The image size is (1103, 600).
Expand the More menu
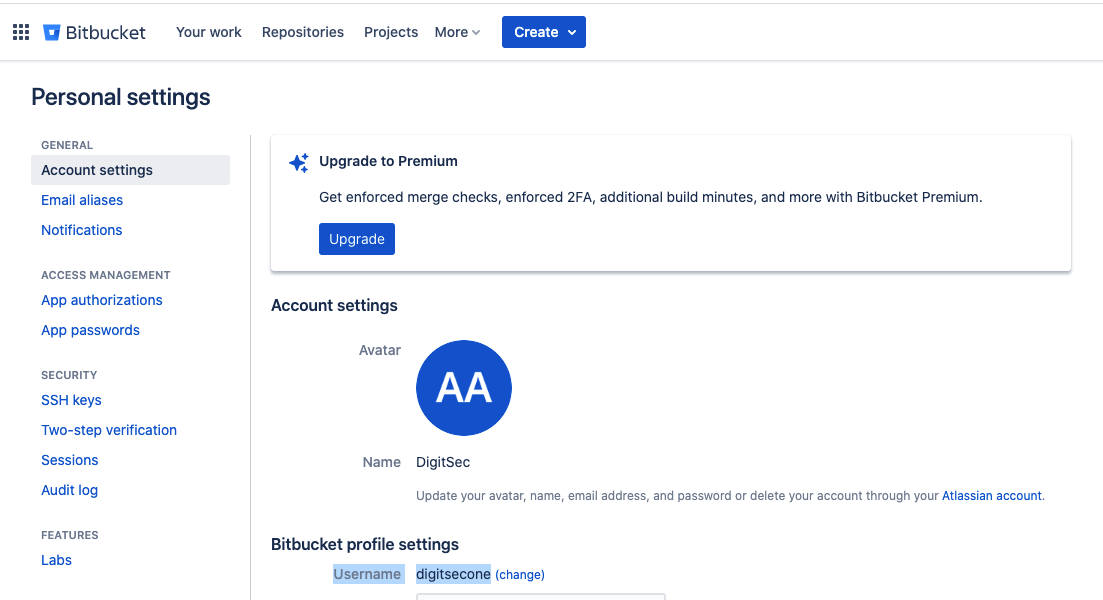click(x=457, y=32)
